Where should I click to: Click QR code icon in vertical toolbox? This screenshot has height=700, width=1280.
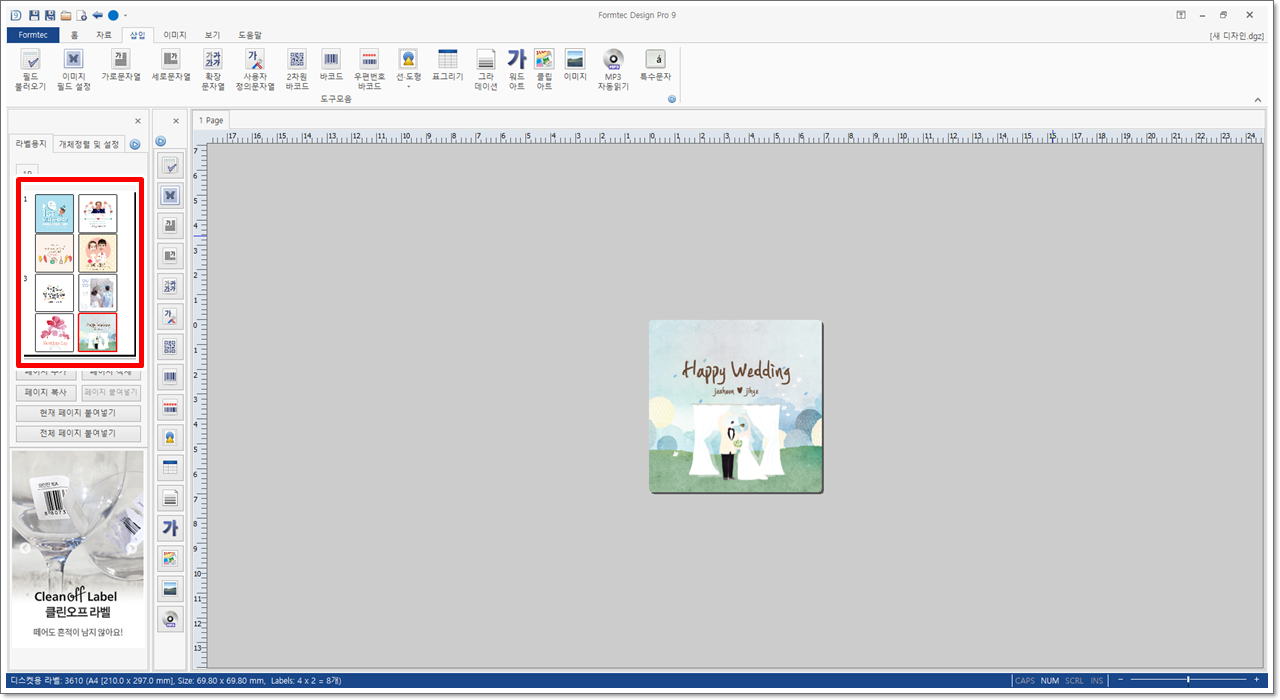(170, 347)
